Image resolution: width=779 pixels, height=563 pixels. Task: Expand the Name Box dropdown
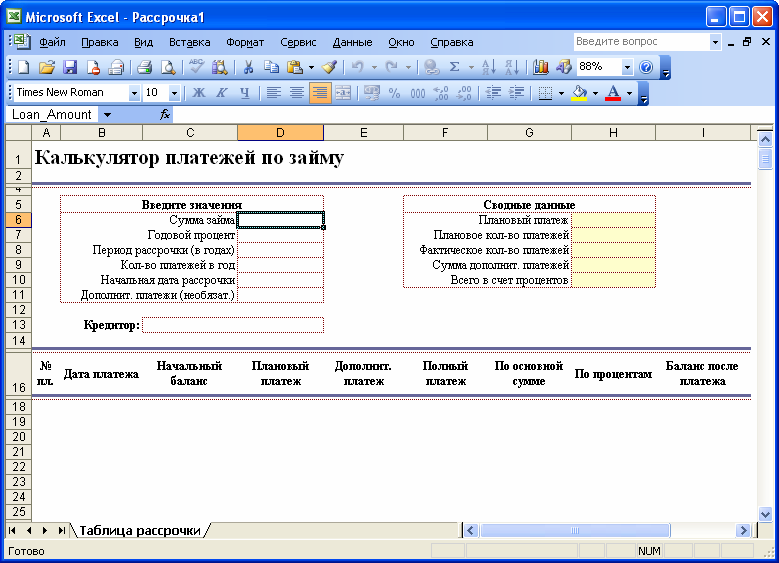(107, 115)
